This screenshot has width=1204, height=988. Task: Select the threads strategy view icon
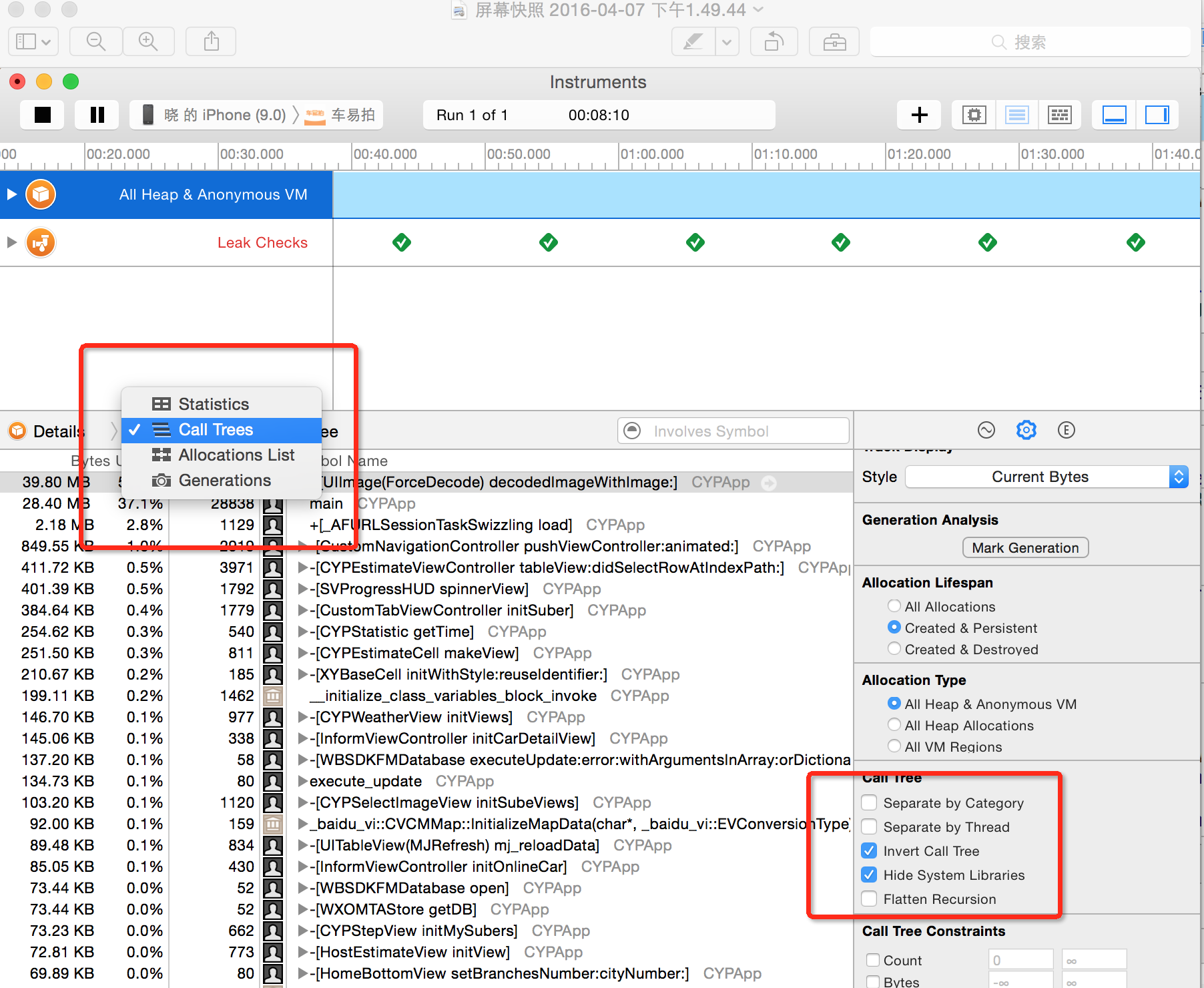coord(1059,115)
